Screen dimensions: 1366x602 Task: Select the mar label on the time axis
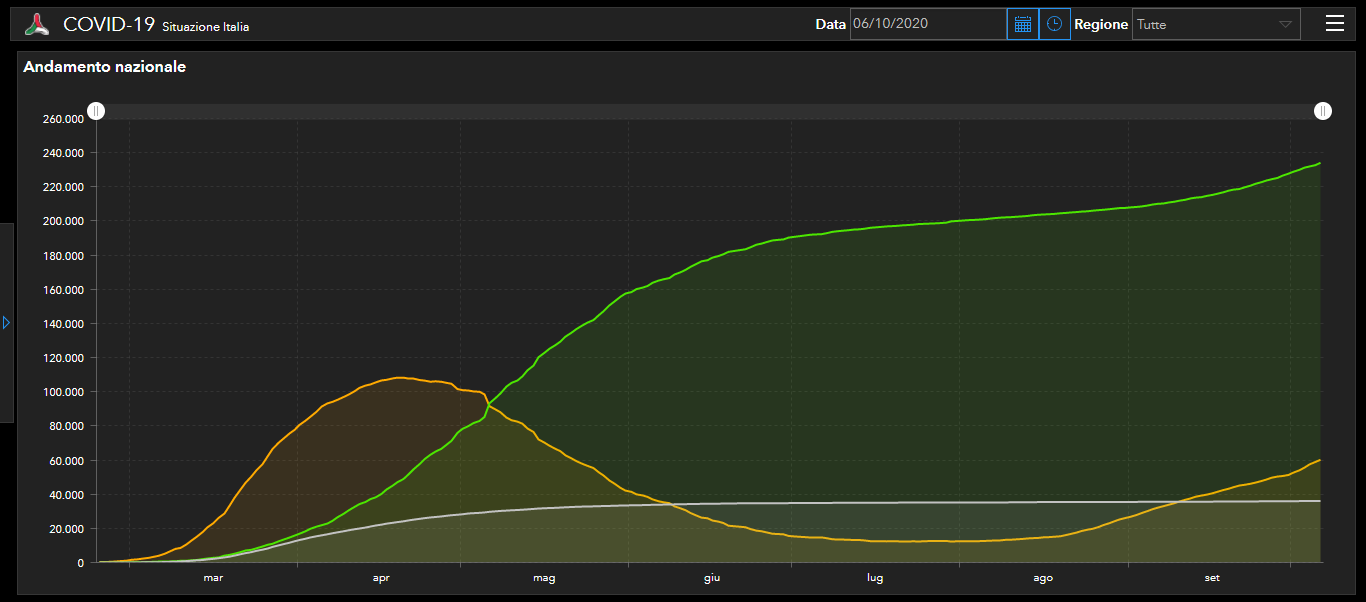(213, 578)
